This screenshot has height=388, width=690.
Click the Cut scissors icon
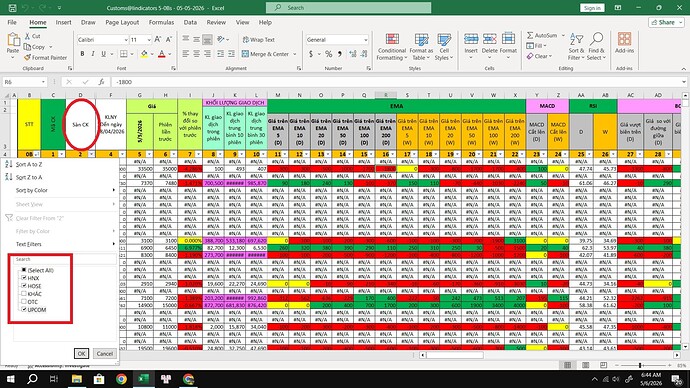pos(27,36)
